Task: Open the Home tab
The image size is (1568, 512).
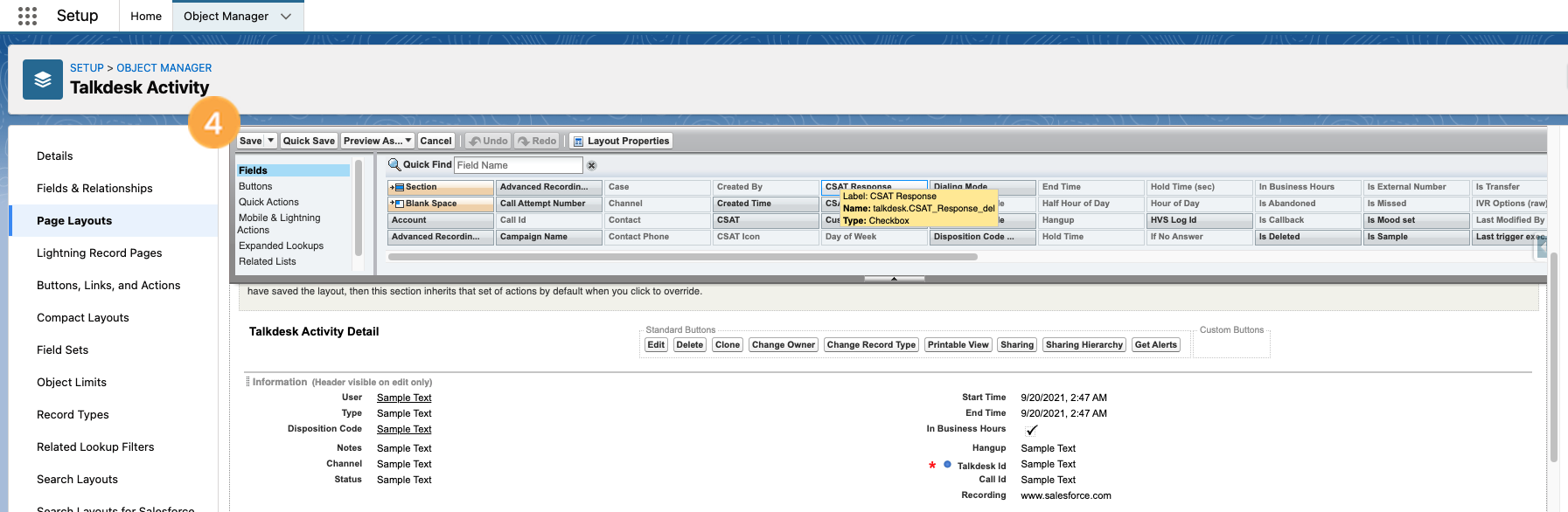Action: click(146, 16)
